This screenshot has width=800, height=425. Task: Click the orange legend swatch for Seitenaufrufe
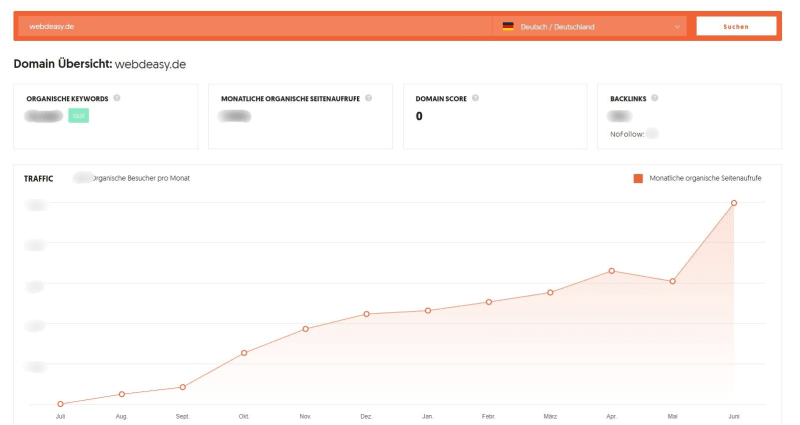(x=638, y=178)
